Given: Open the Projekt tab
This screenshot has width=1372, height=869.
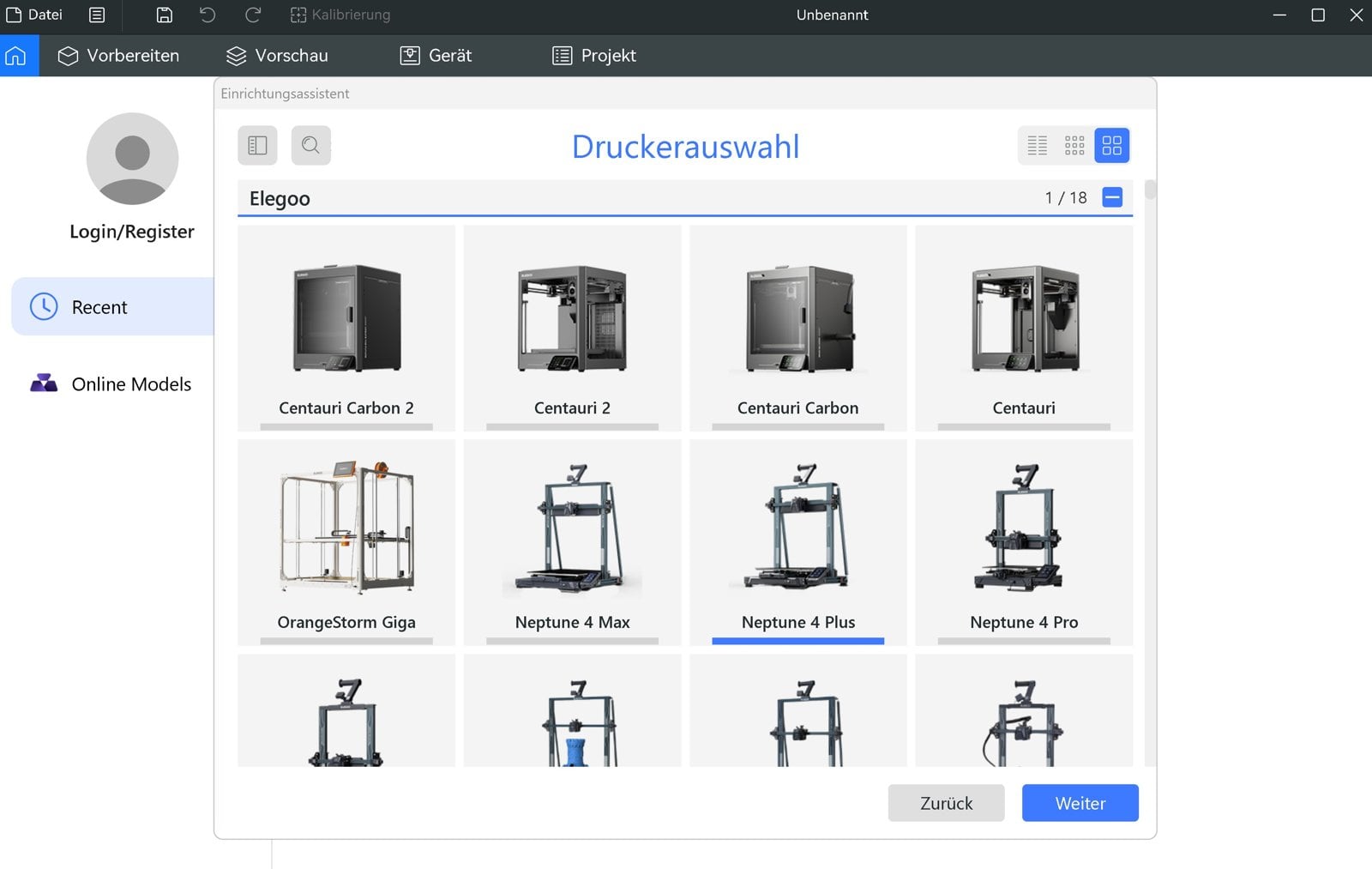Looking at the screenshot, I should point(594,56).
